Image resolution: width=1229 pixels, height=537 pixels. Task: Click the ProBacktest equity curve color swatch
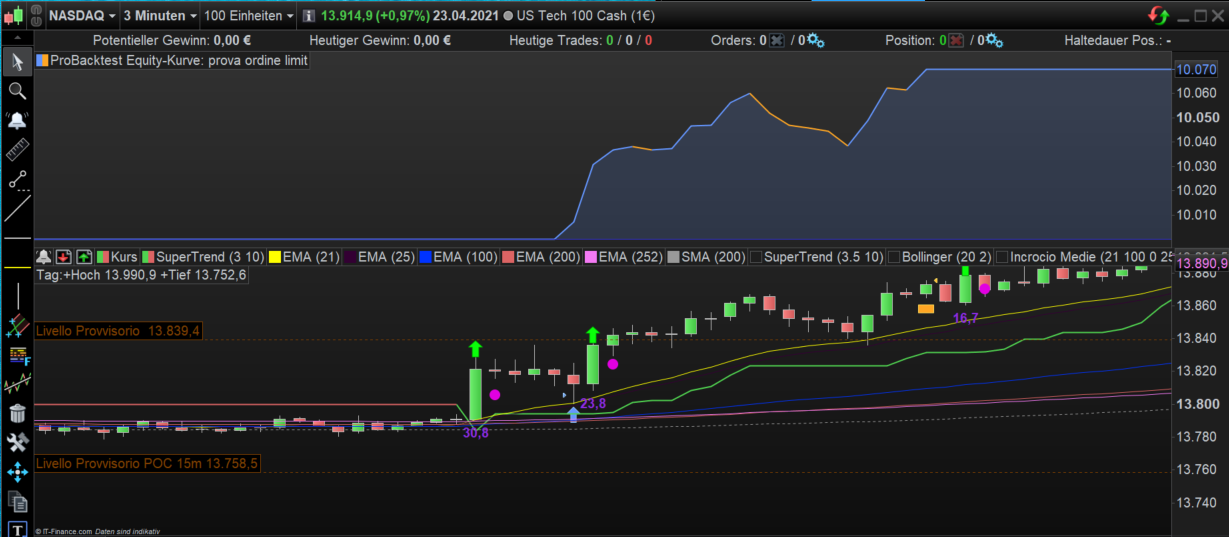point(42,60)
